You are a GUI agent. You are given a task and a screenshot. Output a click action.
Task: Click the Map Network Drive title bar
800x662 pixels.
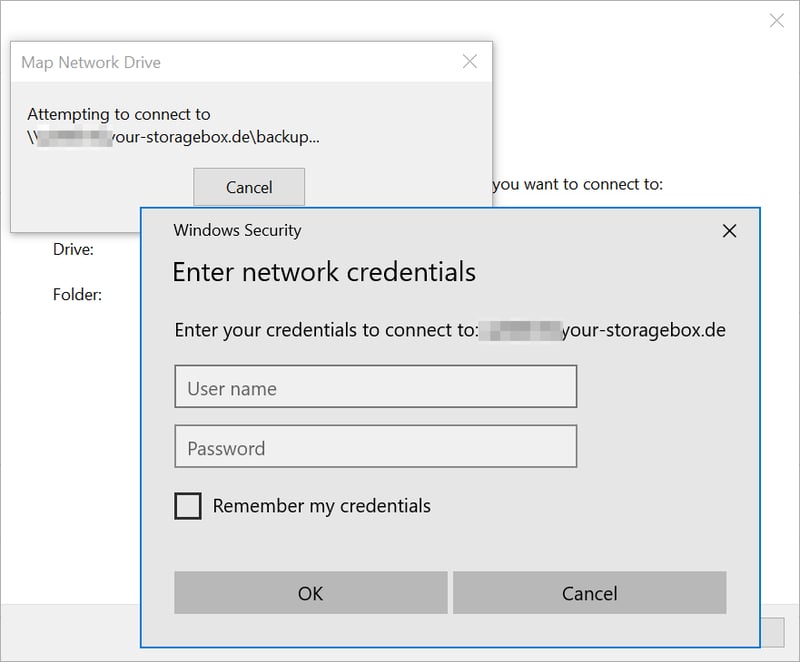(200, 62)
